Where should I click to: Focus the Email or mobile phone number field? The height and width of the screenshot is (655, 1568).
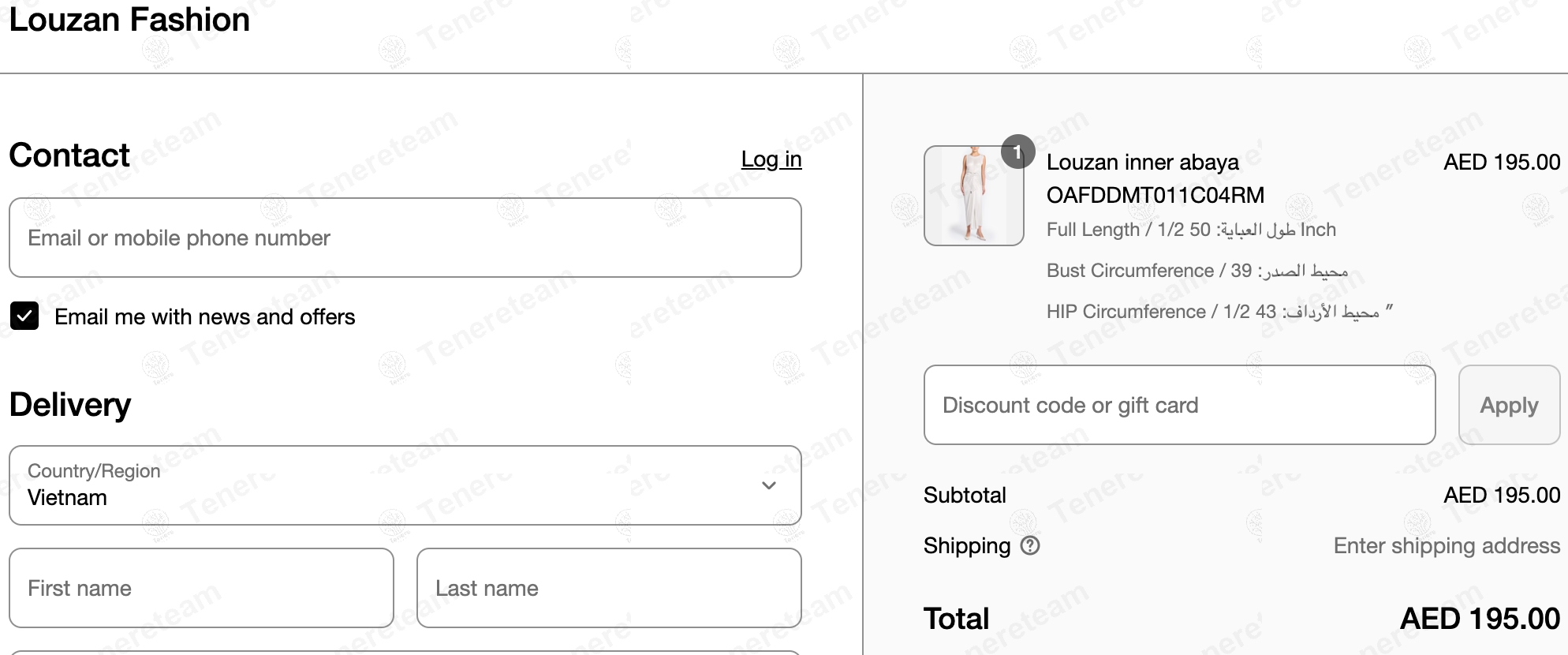click(x=405, y=238)
